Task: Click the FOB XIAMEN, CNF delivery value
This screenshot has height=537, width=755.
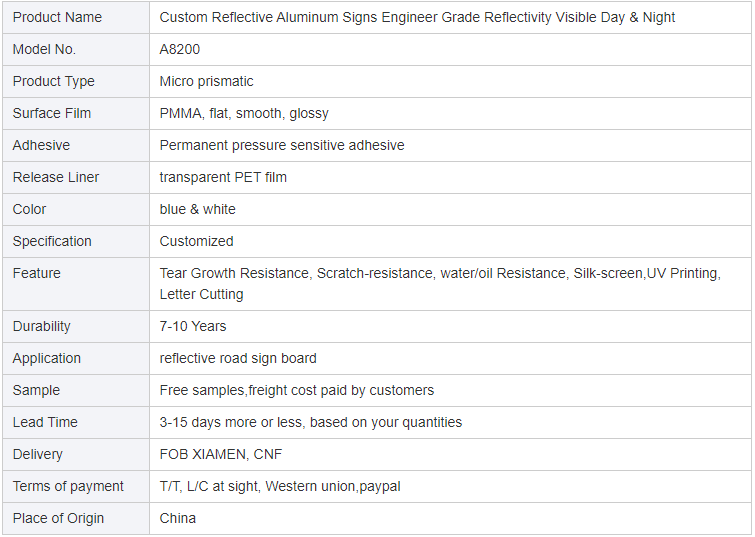Action: pyautogui.click(x=221, y=454)
